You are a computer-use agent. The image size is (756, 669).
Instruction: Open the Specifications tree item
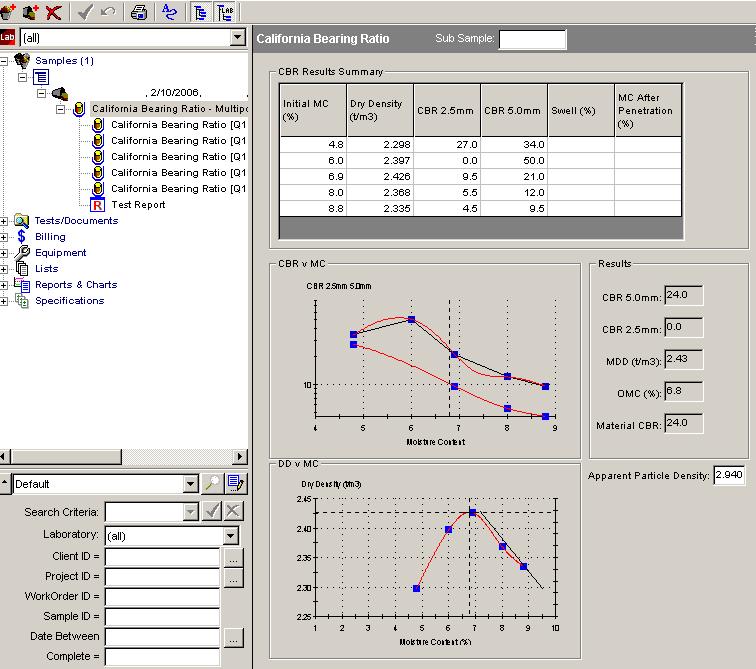coord(69,301)
